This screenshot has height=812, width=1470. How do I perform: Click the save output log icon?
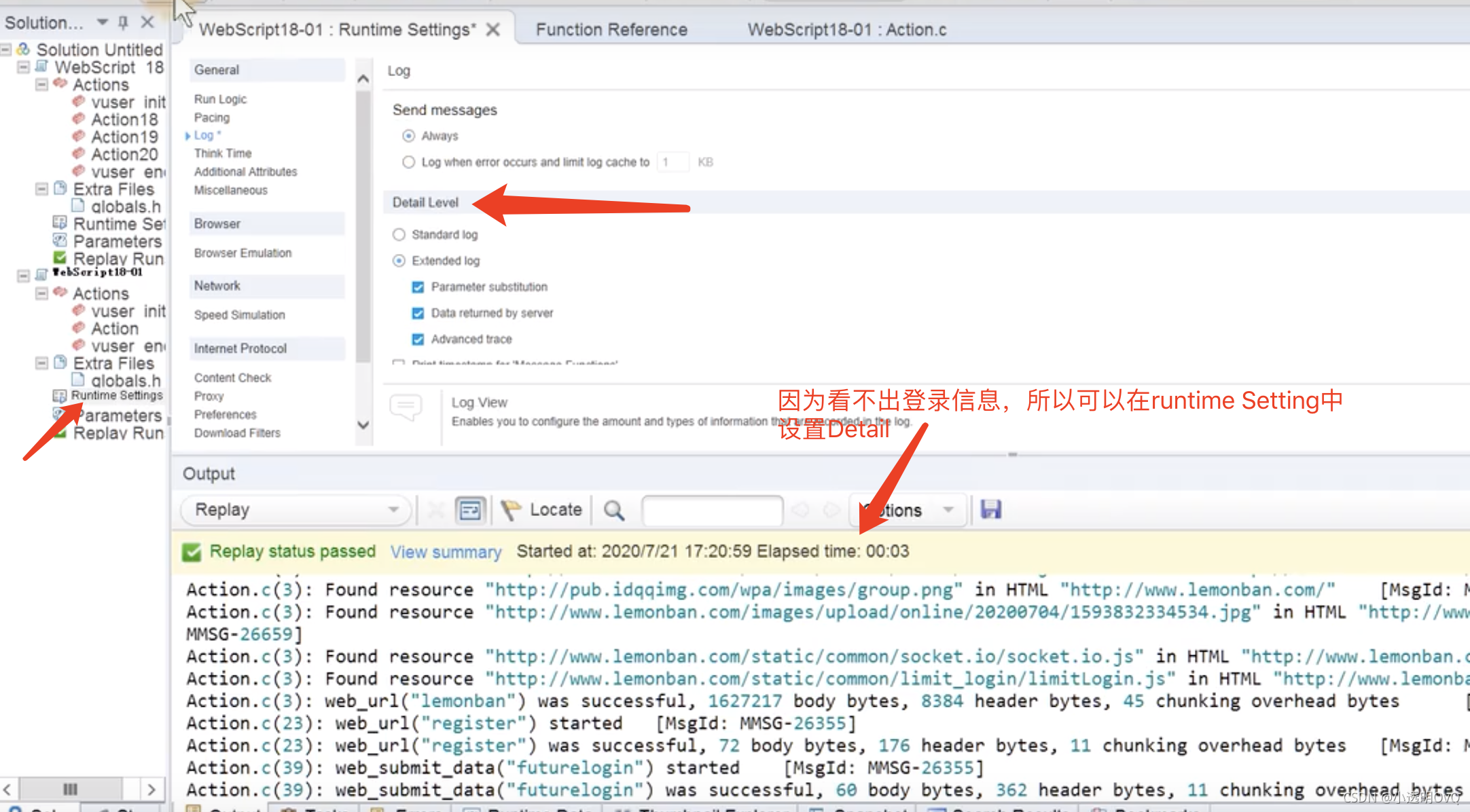pos(990,509)
